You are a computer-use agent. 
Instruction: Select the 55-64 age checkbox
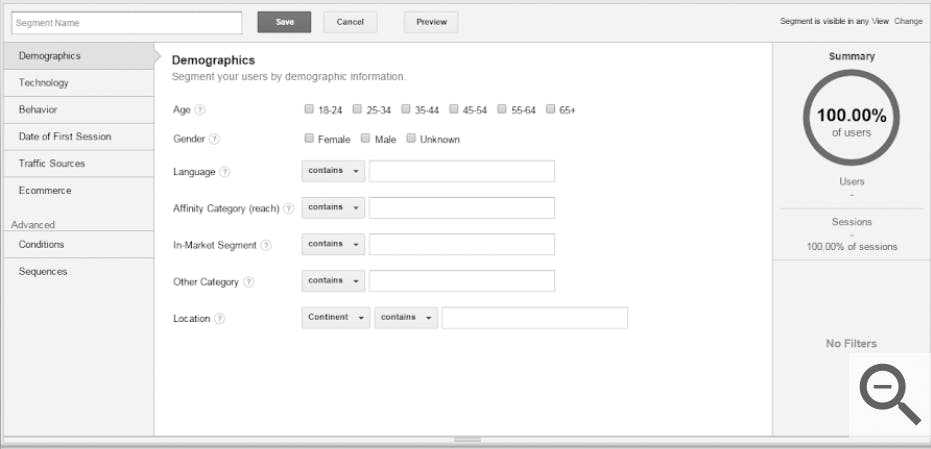[x=502, y=109]
